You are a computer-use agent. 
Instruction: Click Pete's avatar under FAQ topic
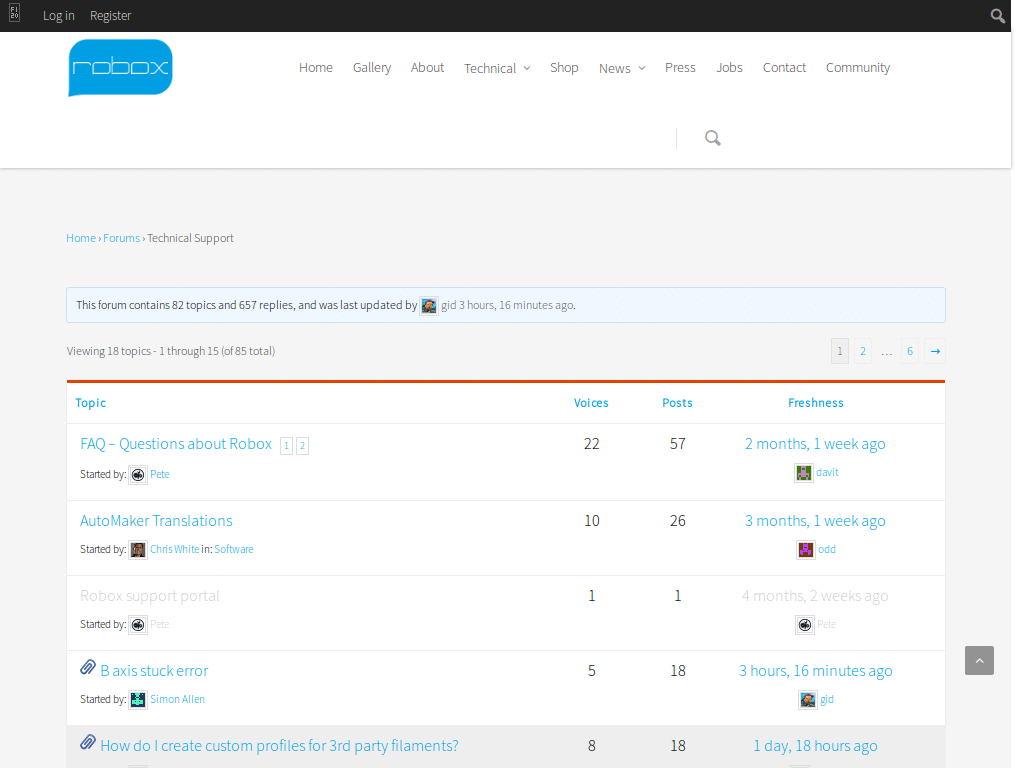pos(138,475)
